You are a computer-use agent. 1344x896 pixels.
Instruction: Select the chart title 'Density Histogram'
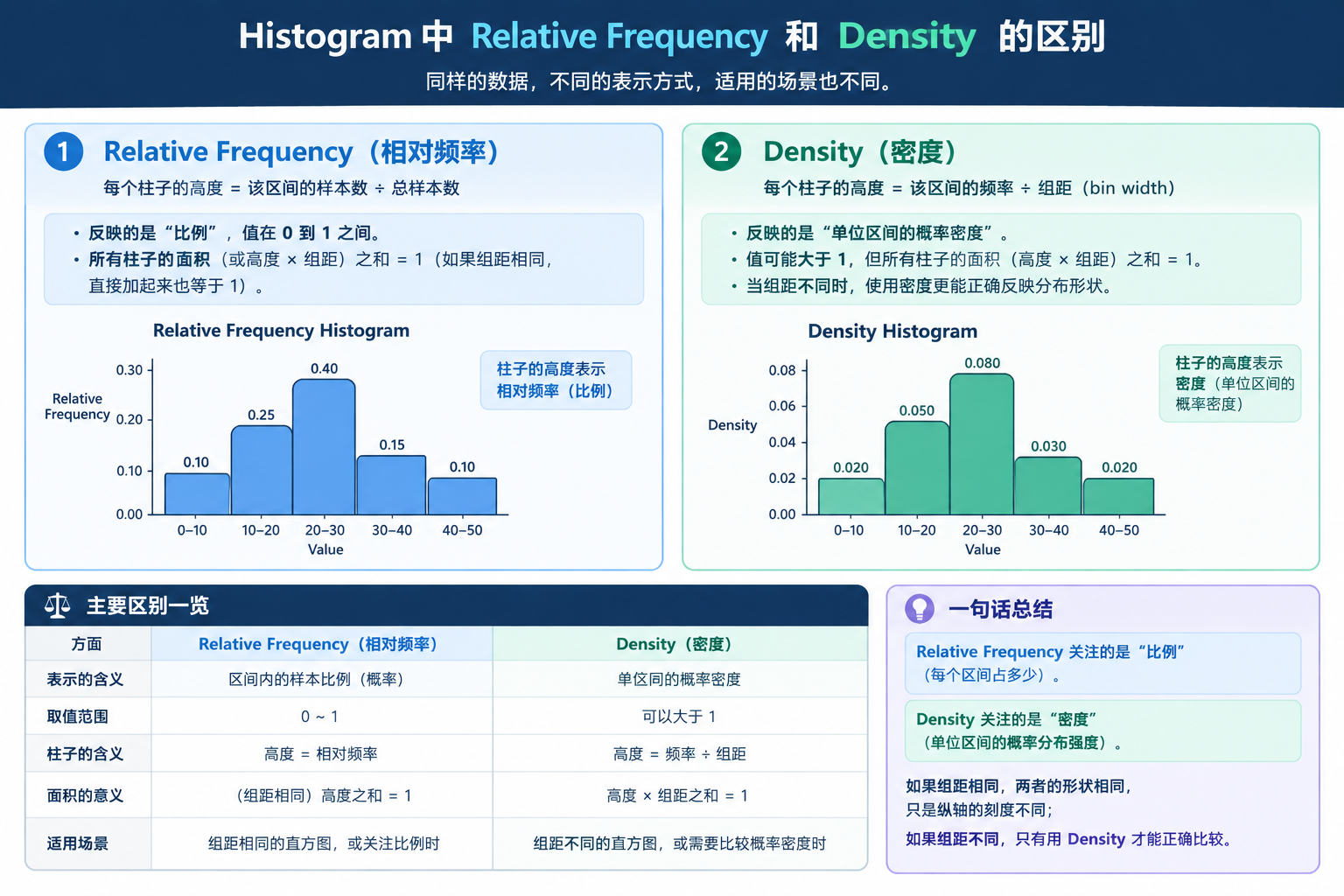click(x=892, y=332)
